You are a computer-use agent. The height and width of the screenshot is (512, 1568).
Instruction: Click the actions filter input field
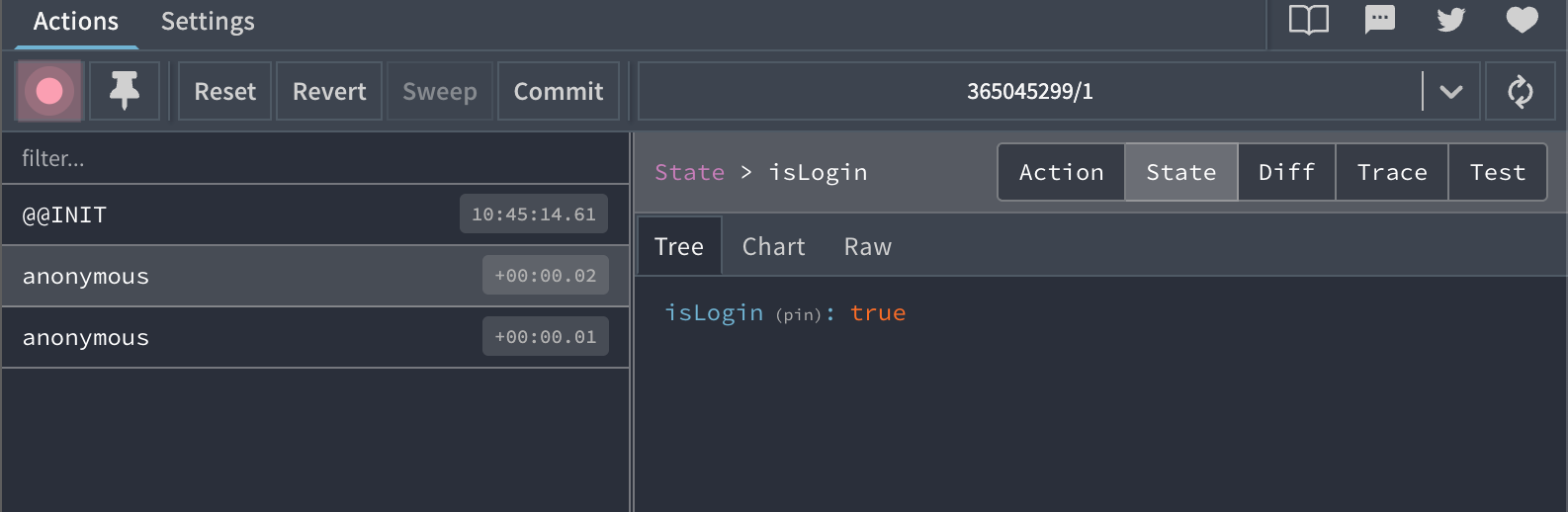(314, 158)
